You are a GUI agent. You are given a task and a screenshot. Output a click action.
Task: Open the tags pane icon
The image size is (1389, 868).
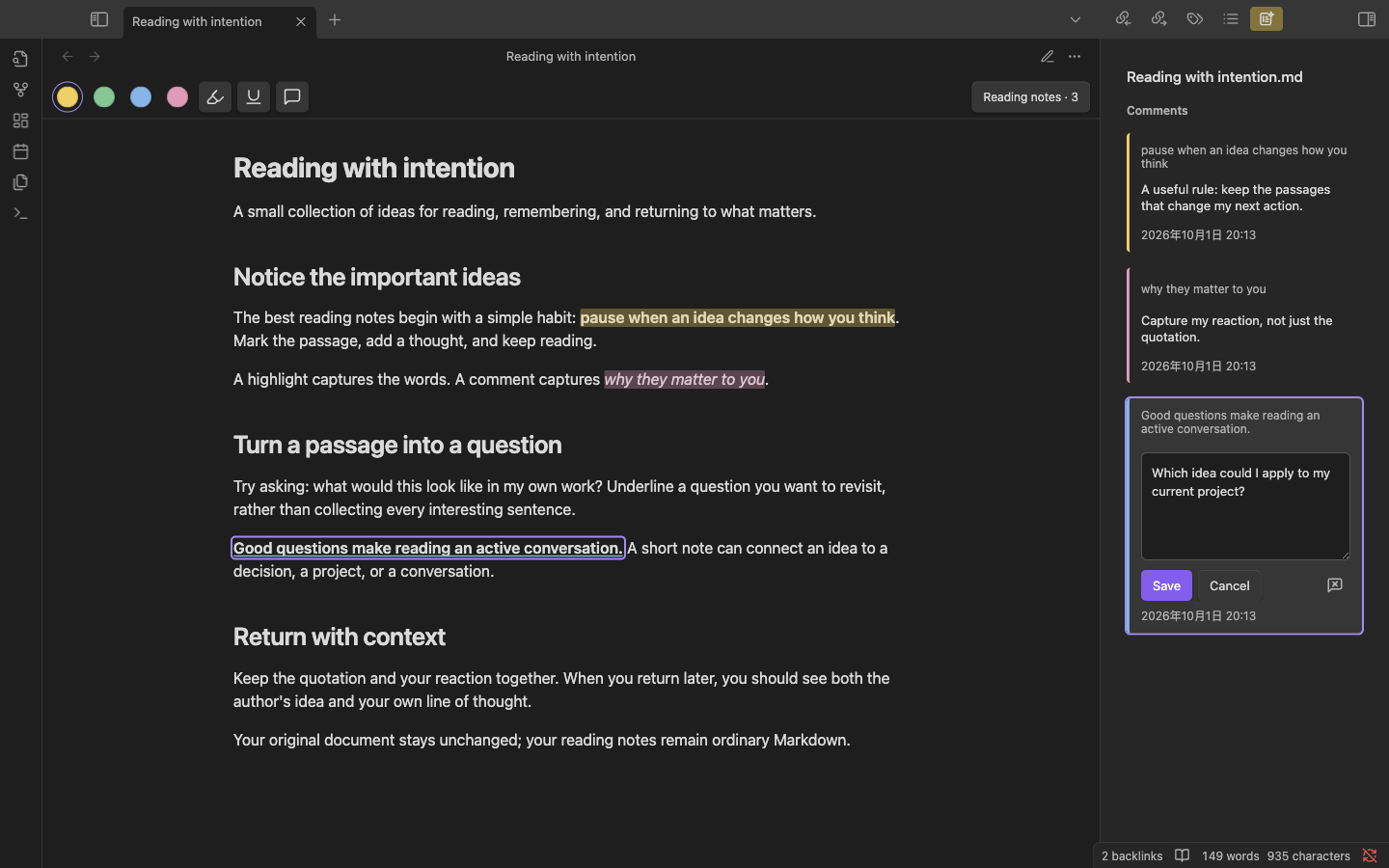point(1194,19)
